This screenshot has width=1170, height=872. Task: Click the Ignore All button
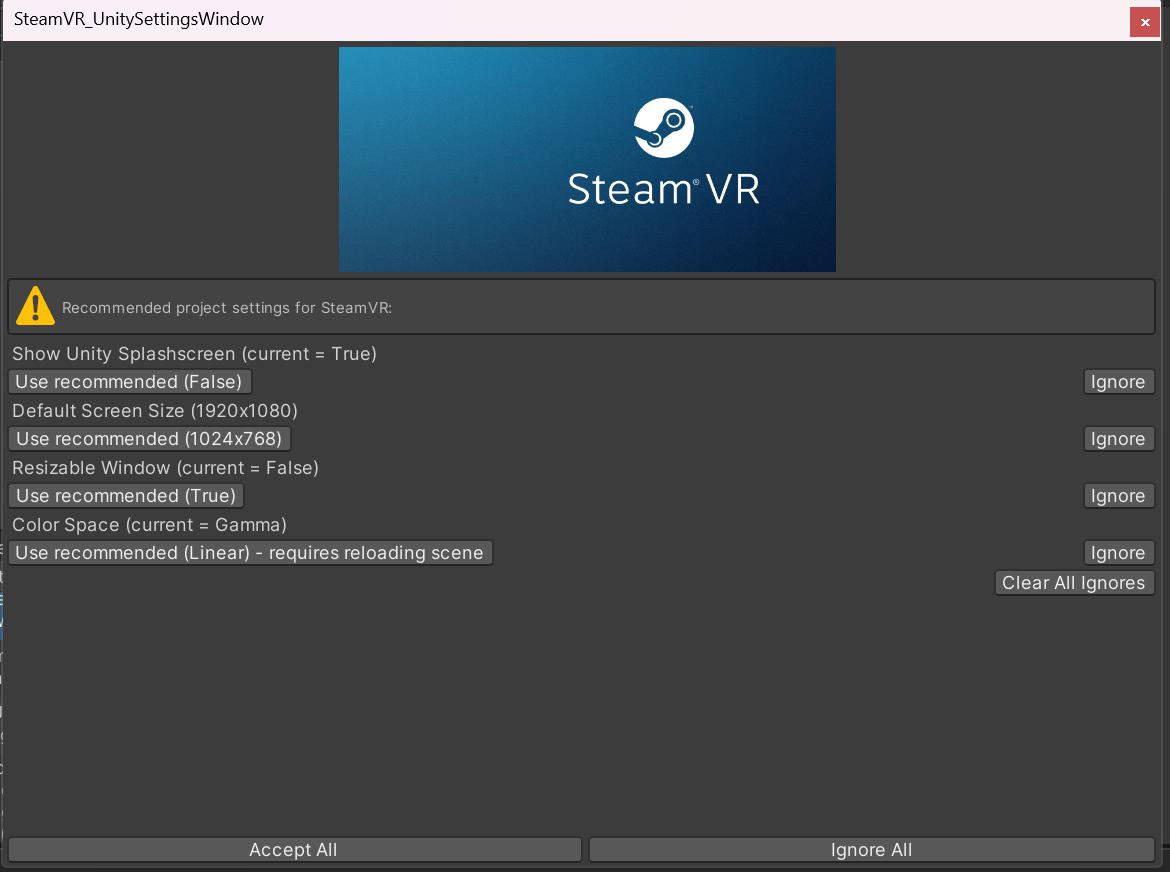tap(872, 850)
